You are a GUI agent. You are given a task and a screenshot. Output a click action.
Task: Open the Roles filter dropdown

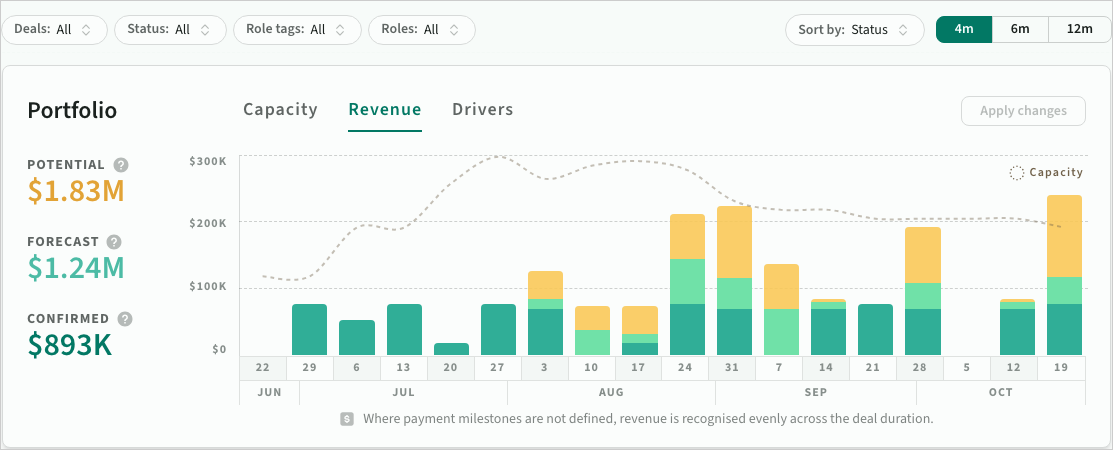point(422,30)
